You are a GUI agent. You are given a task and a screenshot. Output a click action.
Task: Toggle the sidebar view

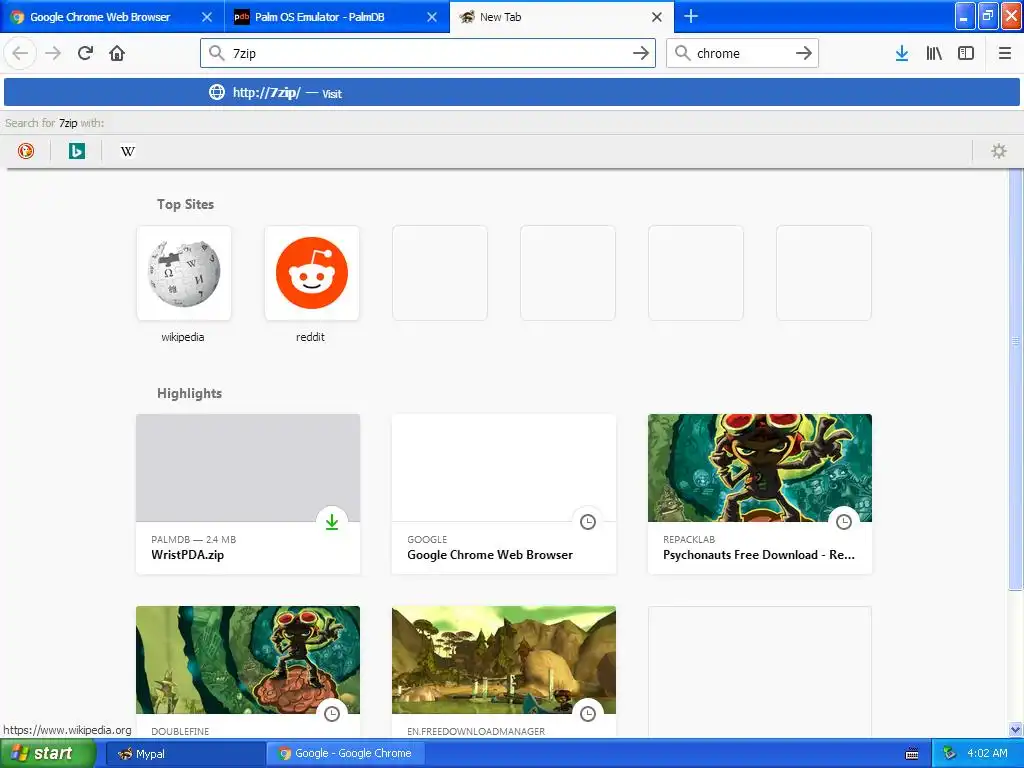[966, 53]
